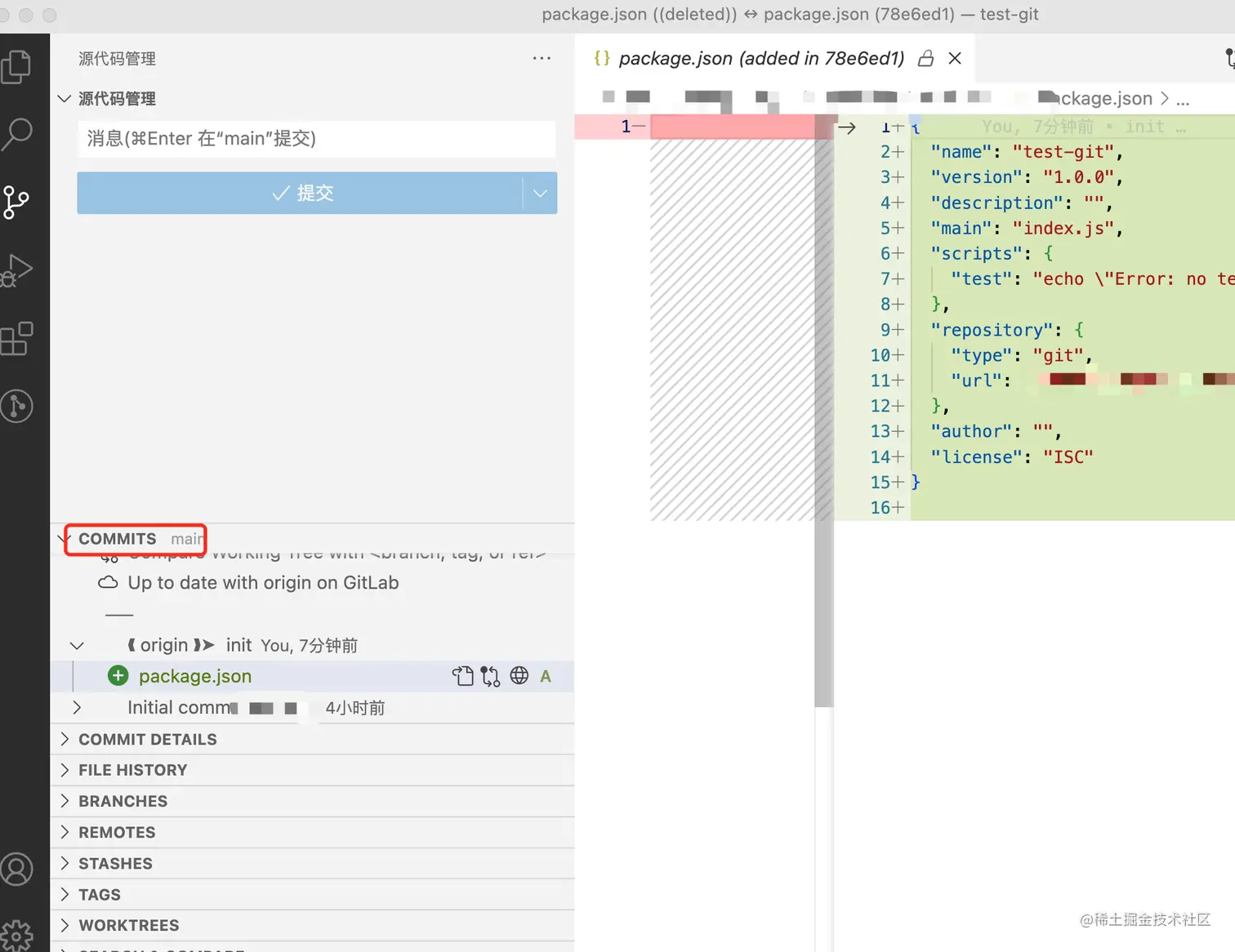
Task: Select package.json file in commit tree
Action: (x=195, y=676)
